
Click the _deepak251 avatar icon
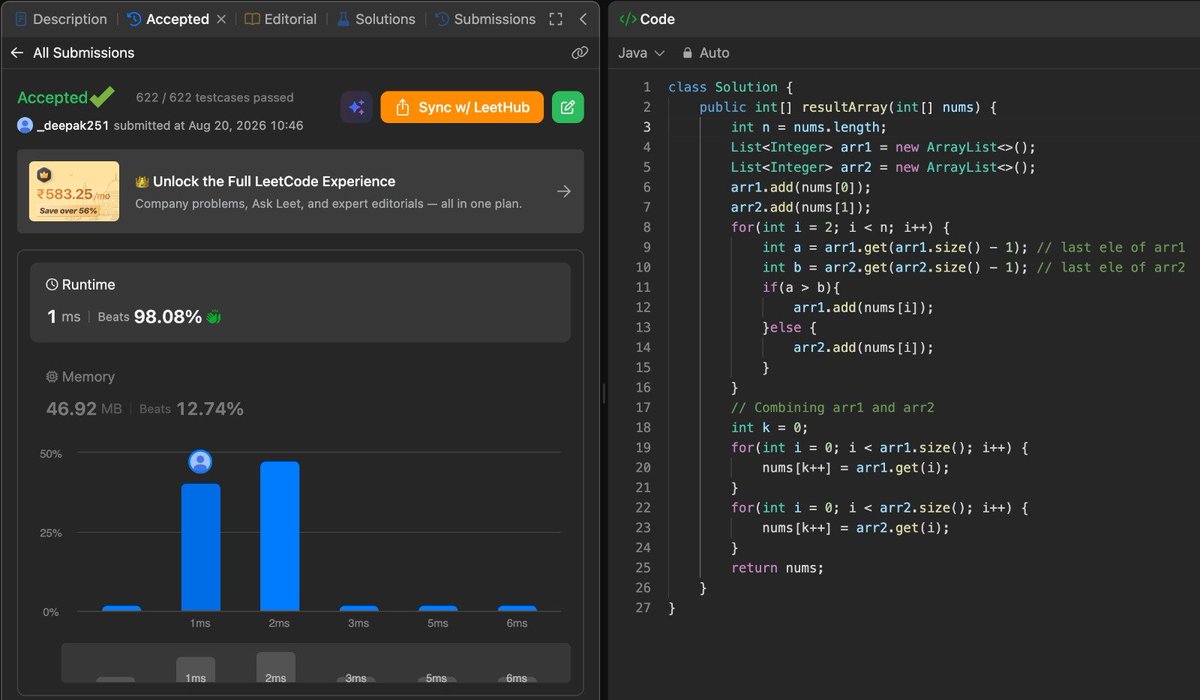pyautogui.click(x=25, y=126)
